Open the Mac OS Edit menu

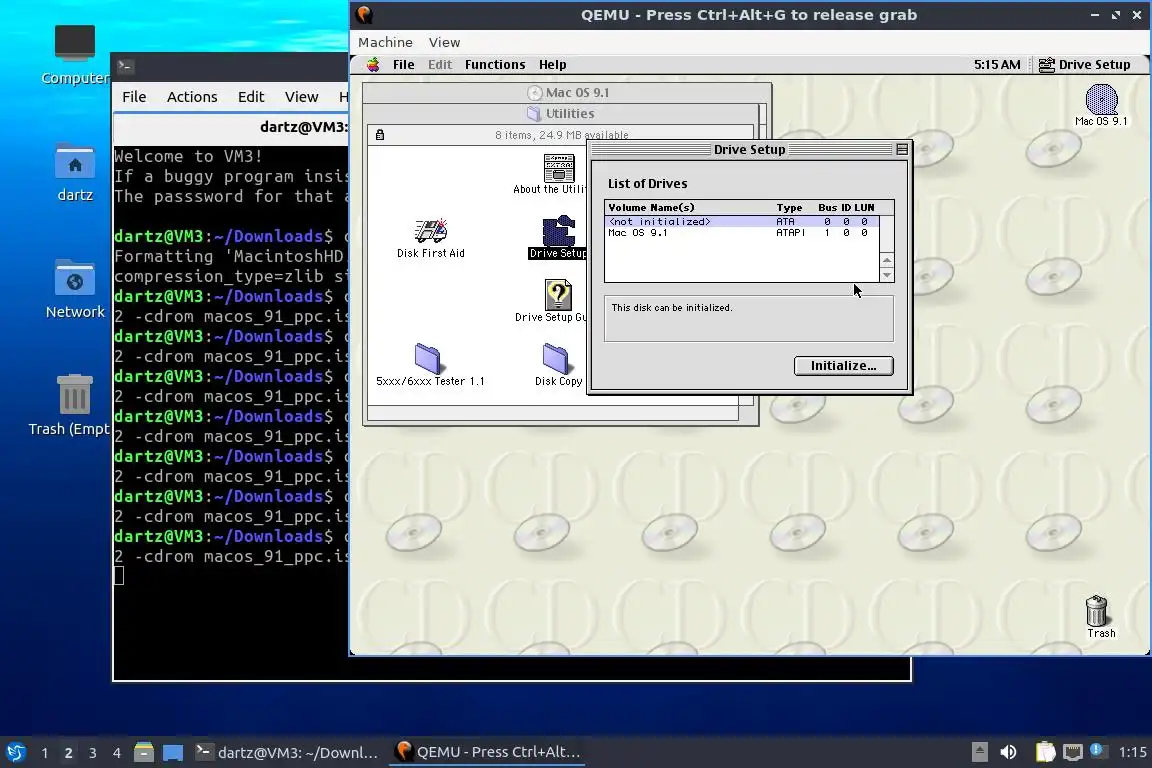[439, 65]
